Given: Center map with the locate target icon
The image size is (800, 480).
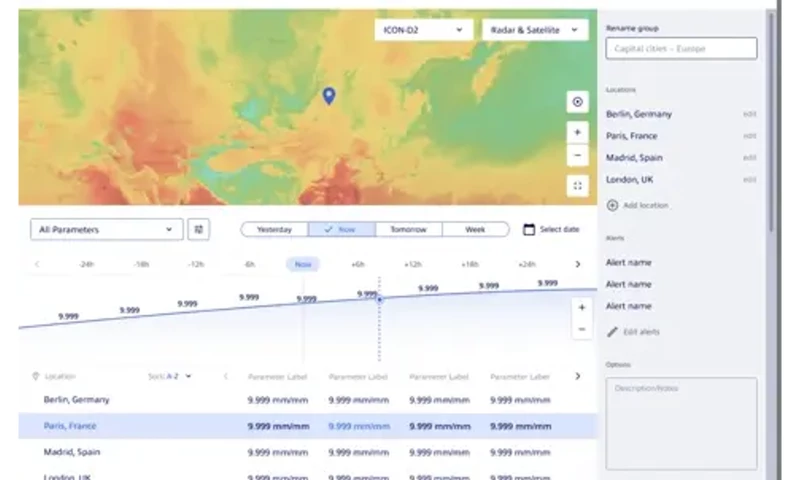Looking at the screenshot, I should (x=578, y=102).
